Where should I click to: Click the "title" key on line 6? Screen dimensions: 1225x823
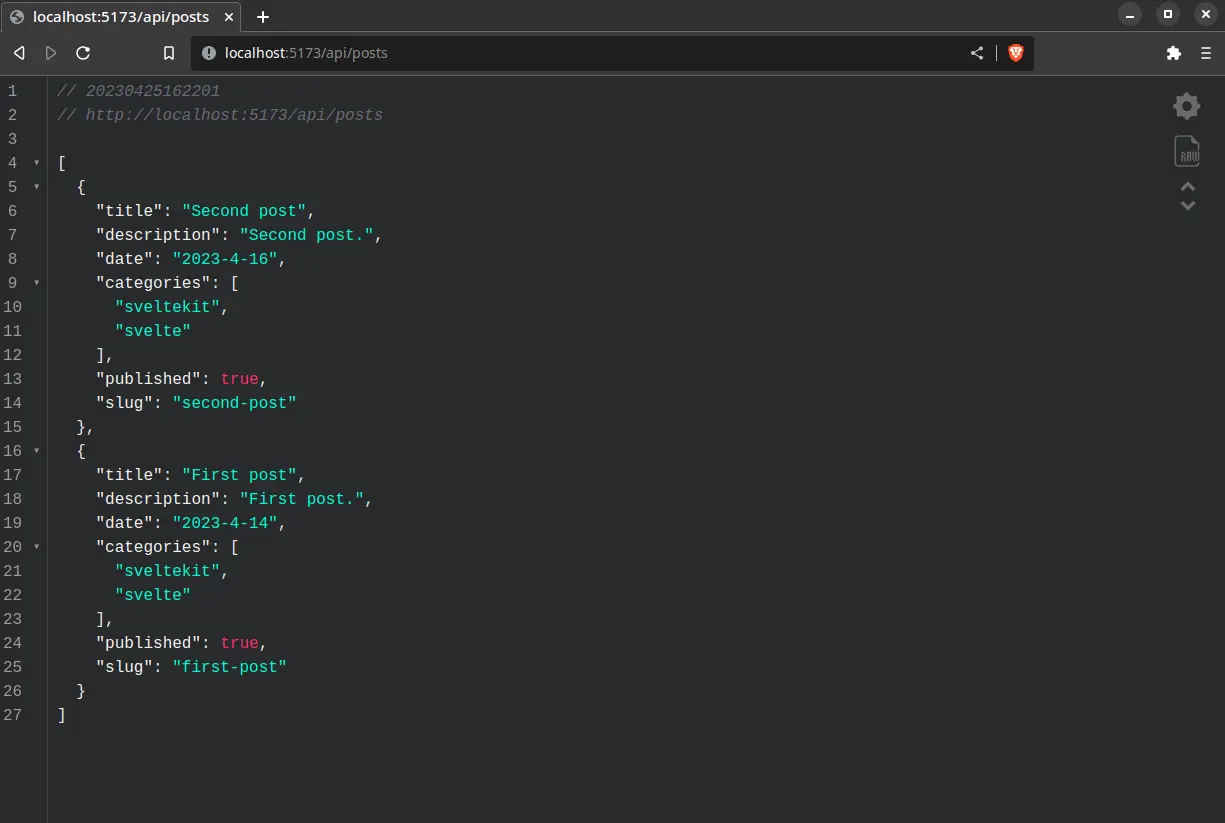pos(129,211)
